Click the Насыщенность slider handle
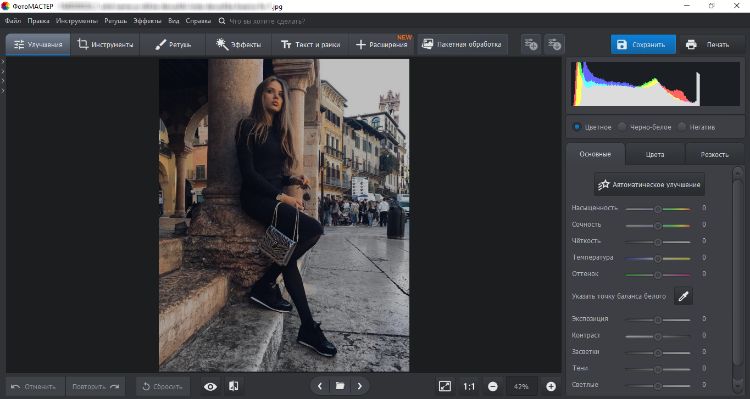750x399 pixels. point(658,209)
